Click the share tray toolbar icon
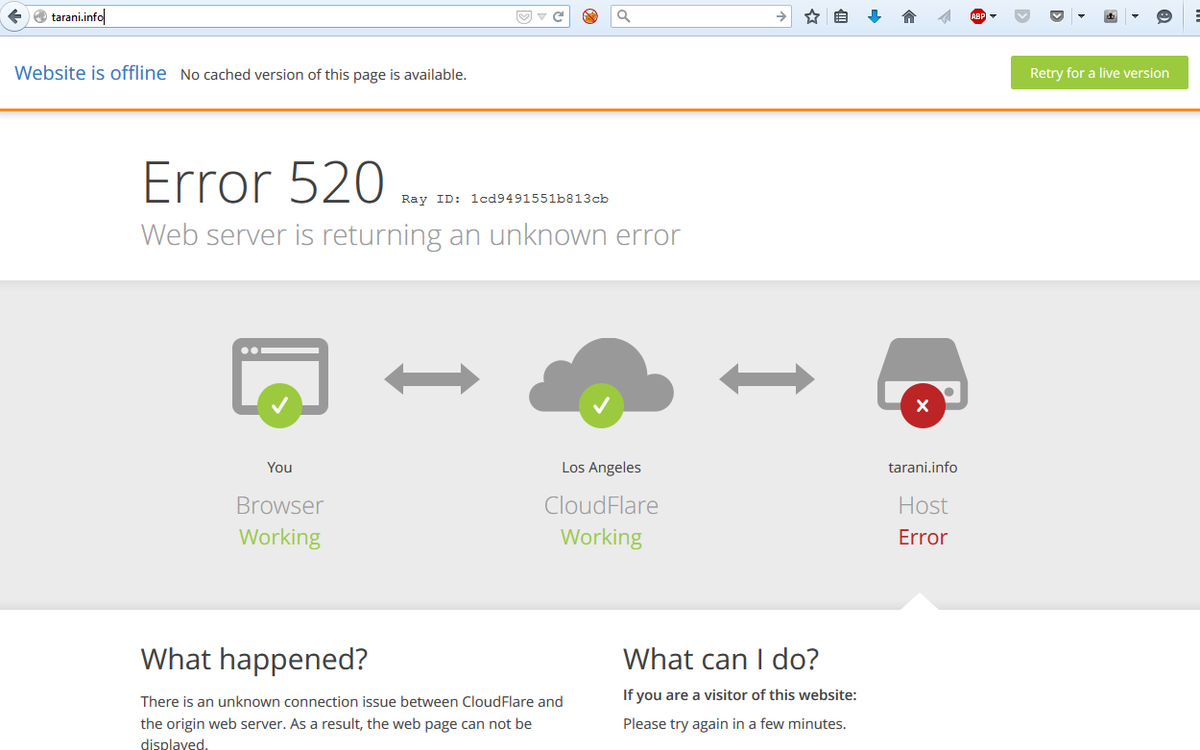The width and height of the screenshot is (1200, 750). (x=1112, y=16)
